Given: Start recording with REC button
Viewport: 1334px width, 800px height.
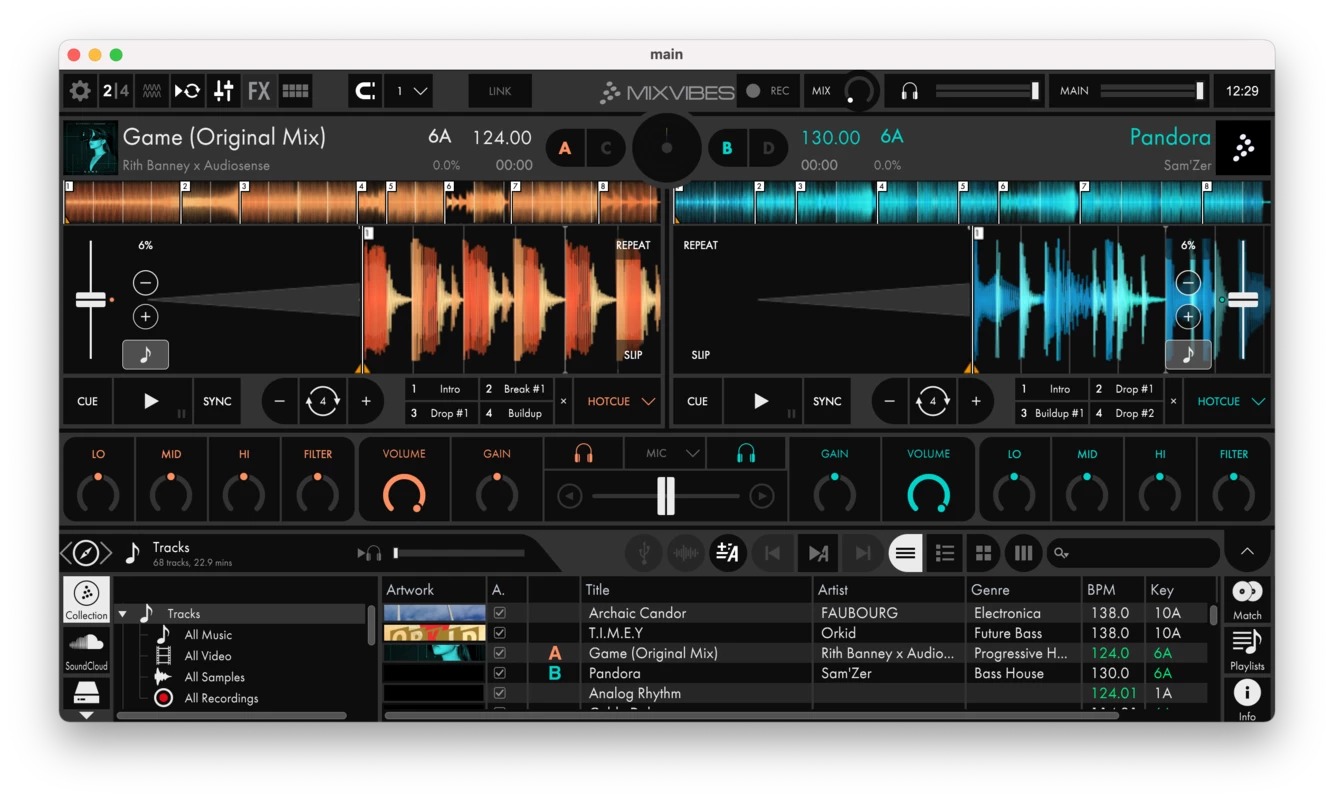Looking at the screenshot, I should 768,91.
